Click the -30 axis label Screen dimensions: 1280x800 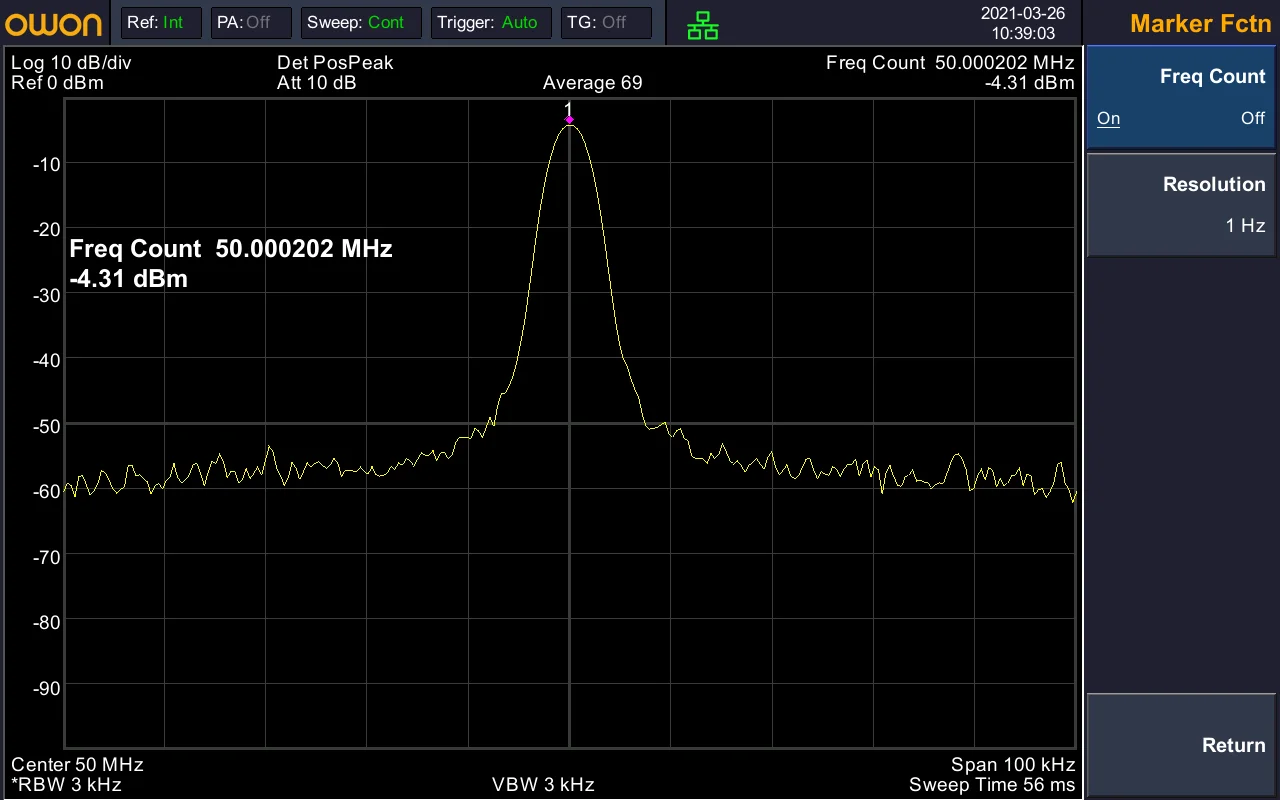pyautogui.click(x=46, y=295)
